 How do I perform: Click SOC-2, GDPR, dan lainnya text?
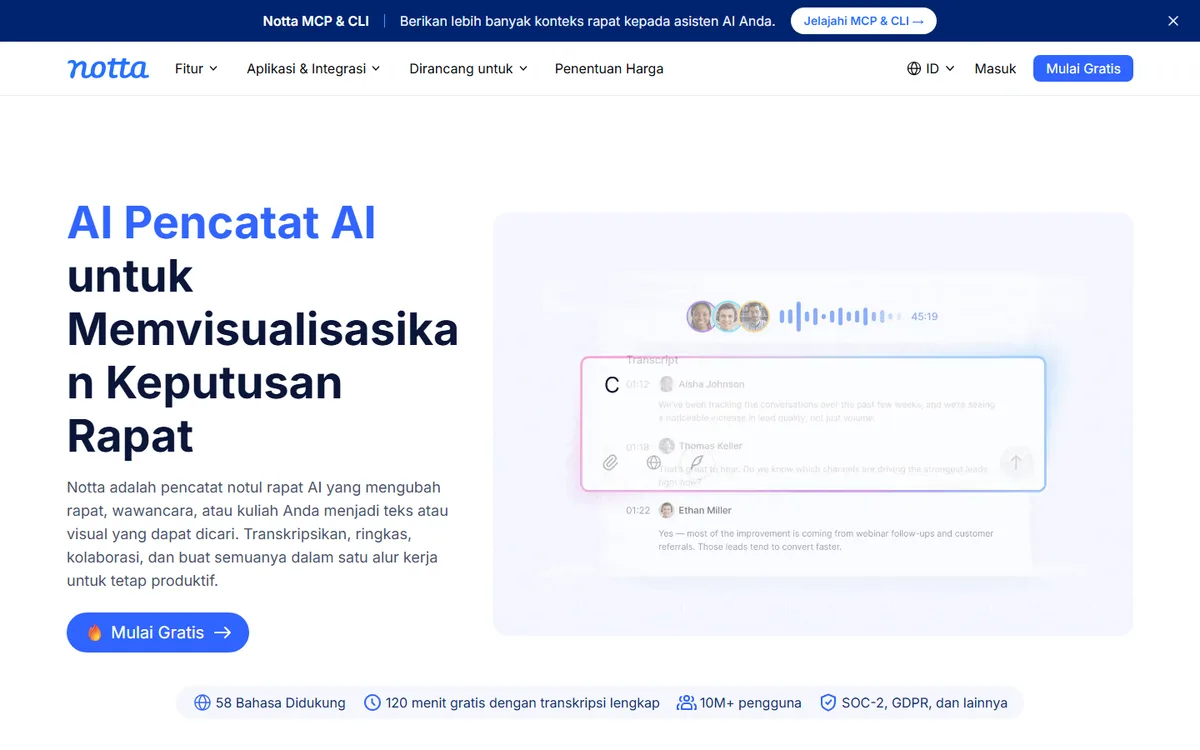click(925, 703)
